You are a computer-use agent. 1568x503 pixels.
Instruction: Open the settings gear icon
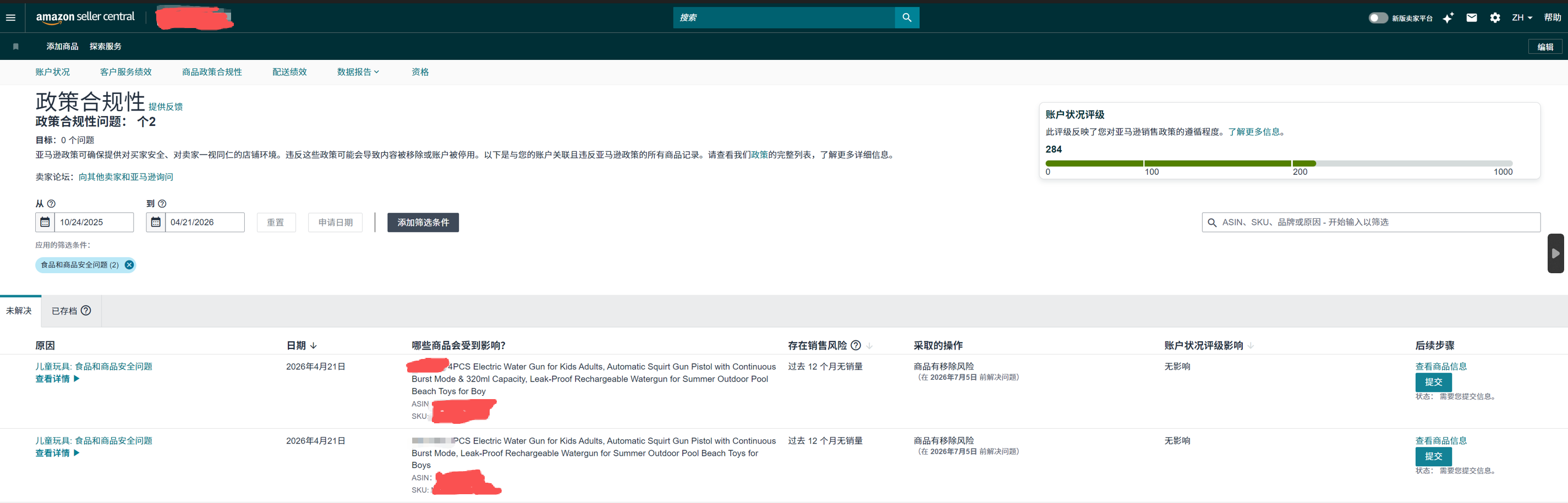pyautogui.click(x=1494, y=18)
